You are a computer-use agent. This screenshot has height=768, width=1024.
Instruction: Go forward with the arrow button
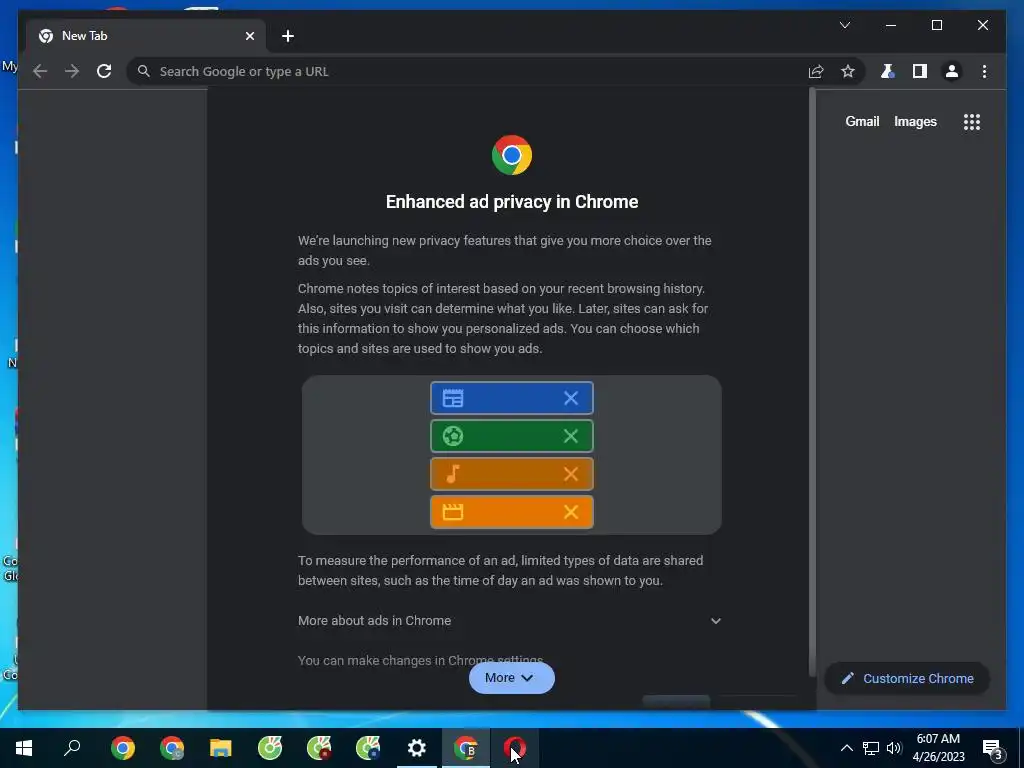72,71
